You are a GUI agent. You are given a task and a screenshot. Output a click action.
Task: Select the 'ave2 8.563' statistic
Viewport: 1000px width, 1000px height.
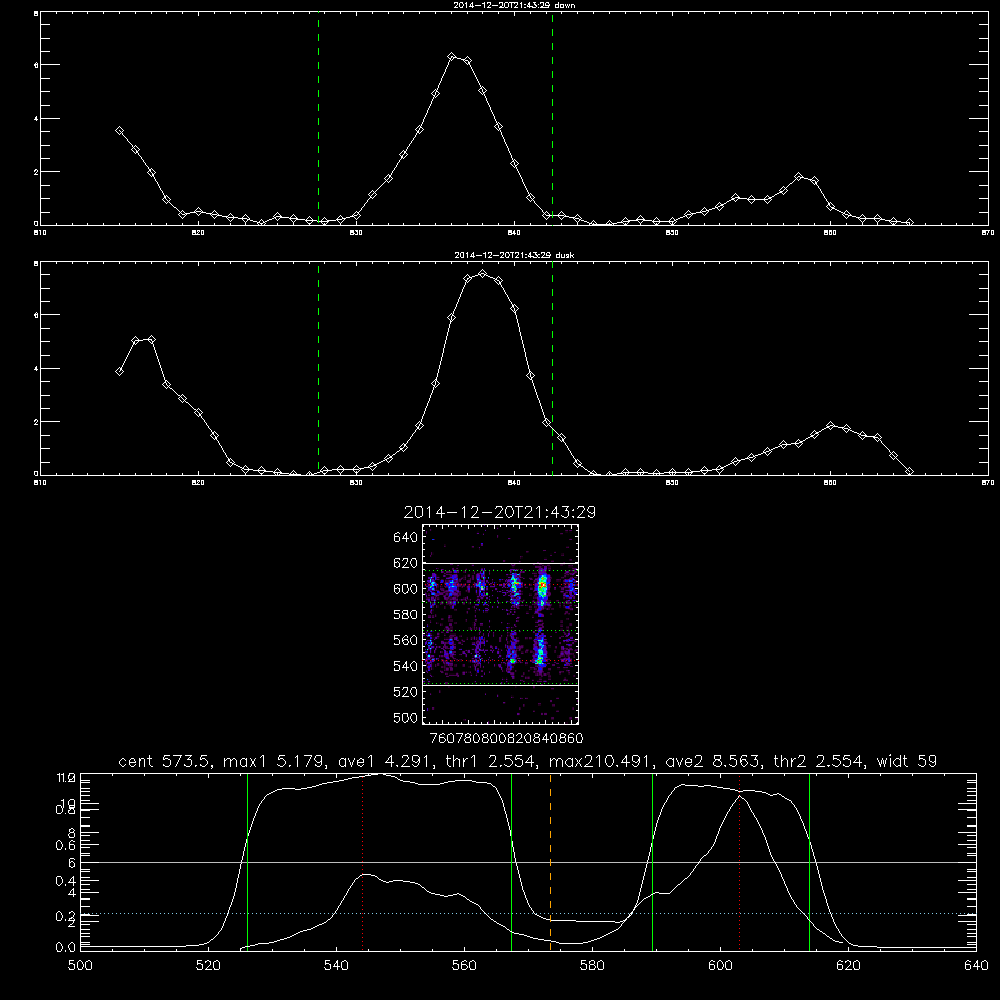tap(712, 761)
